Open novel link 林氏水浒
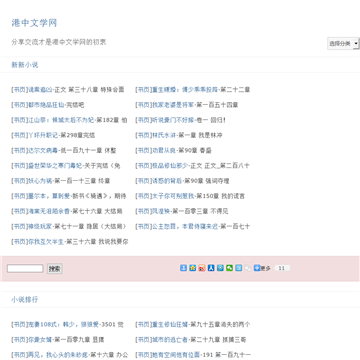Screen dimensions: 360x360 coord(164,135)
